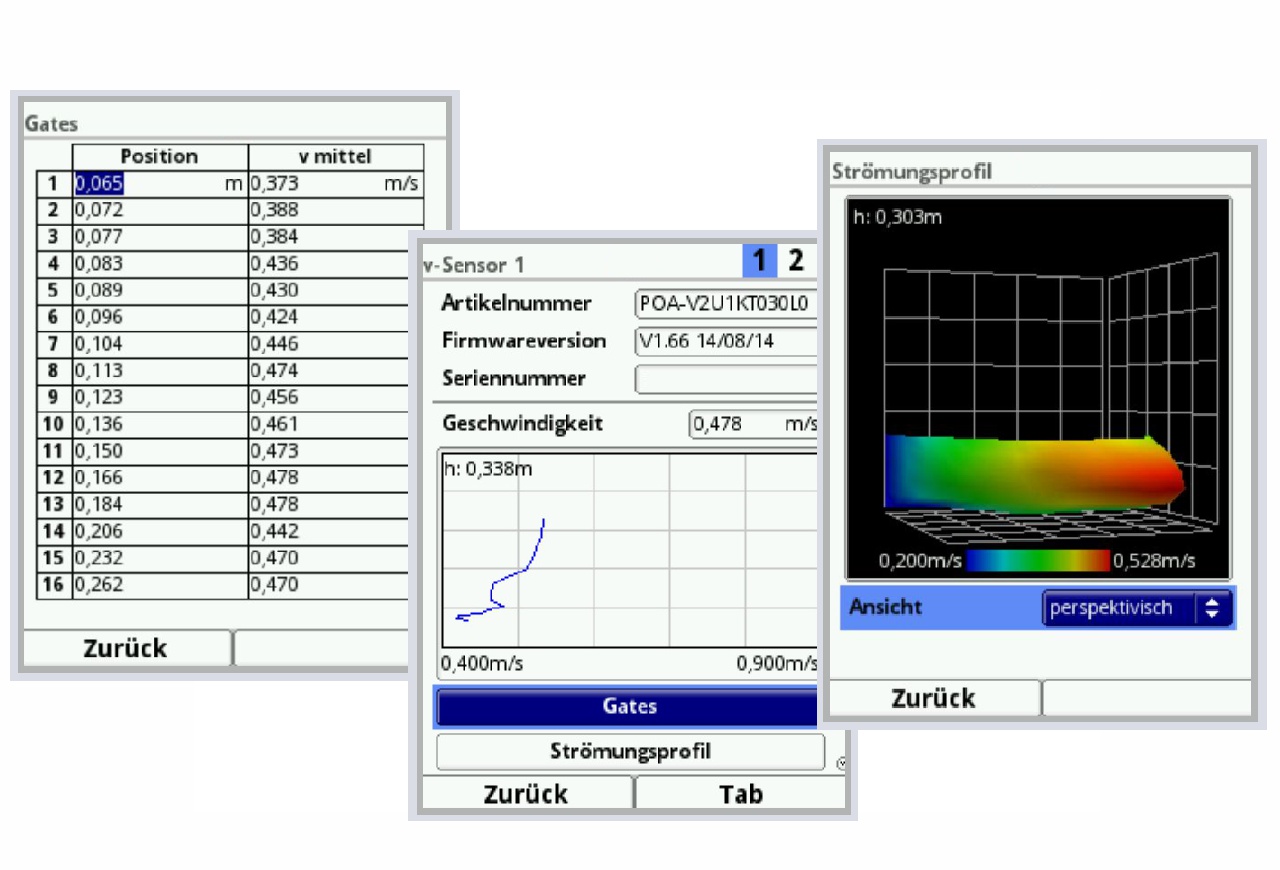
Task: Select sensor tab number 1
Action: [759, 261]
